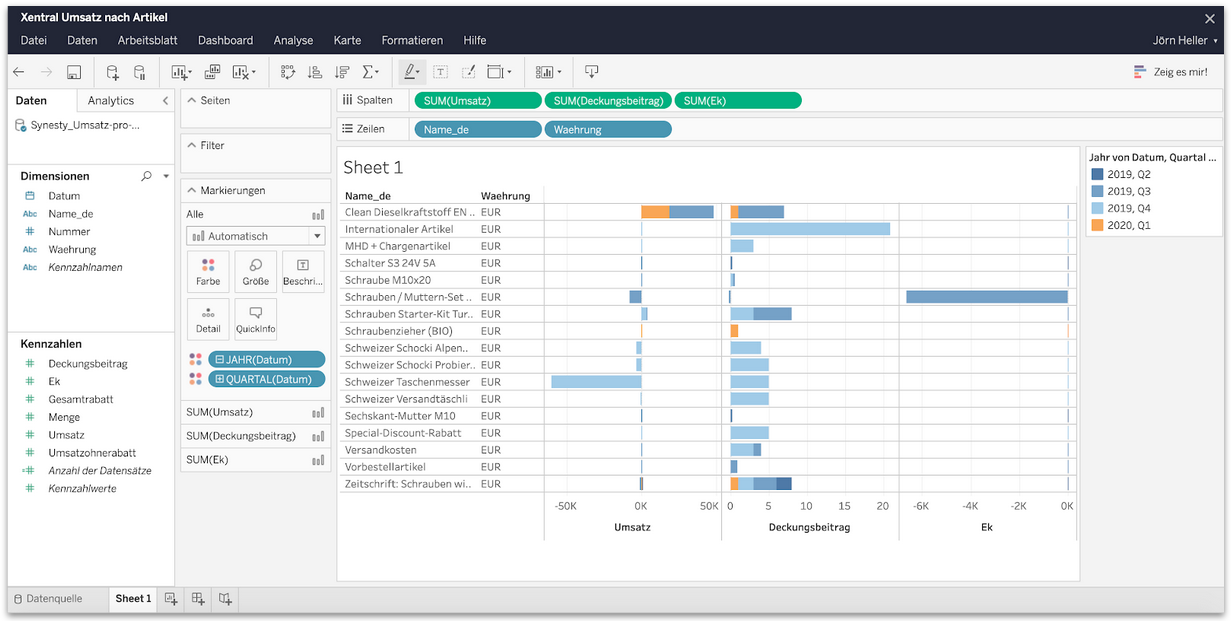Image resolution: width=1231 pixels, height=621 pixels.
Task: Sort ascending with the toolbar icon
Action: point(315,72)
